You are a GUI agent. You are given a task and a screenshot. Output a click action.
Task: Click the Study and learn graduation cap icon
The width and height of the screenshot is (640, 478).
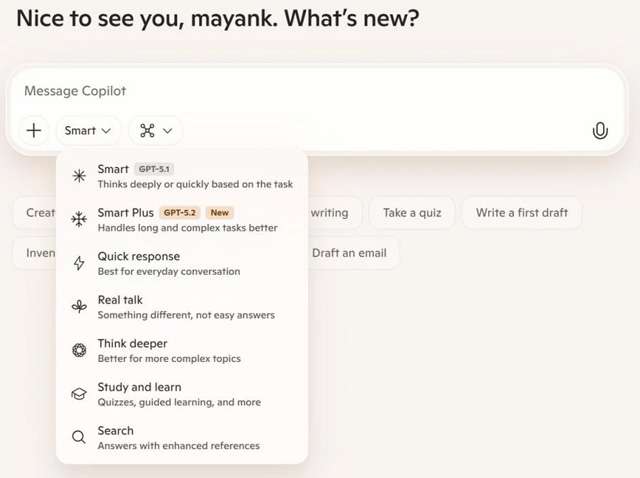(79, 394)
